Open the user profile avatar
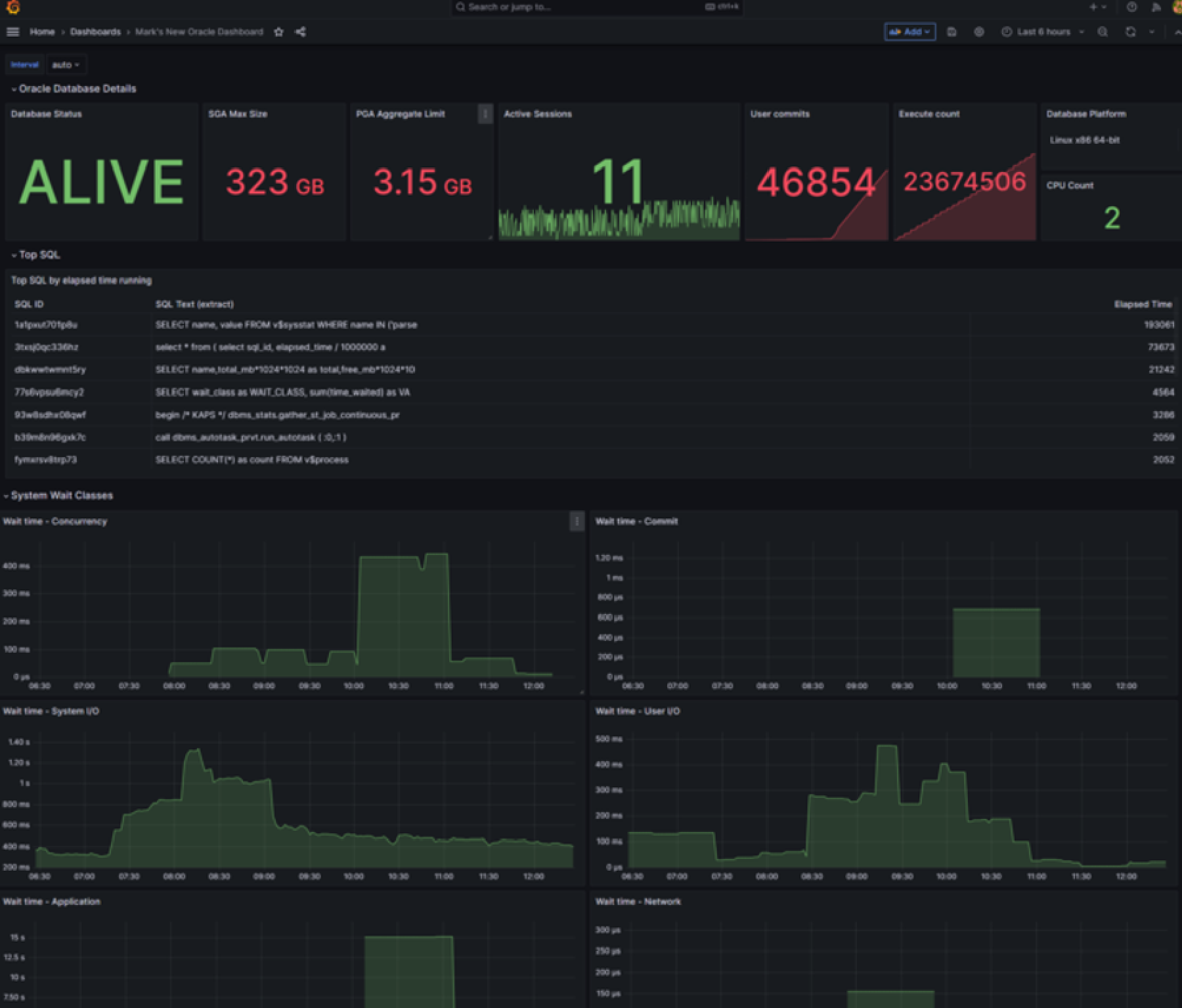Image resolution: width=1182 pixels, height=1008 pixels. (x=1177, y=7)
